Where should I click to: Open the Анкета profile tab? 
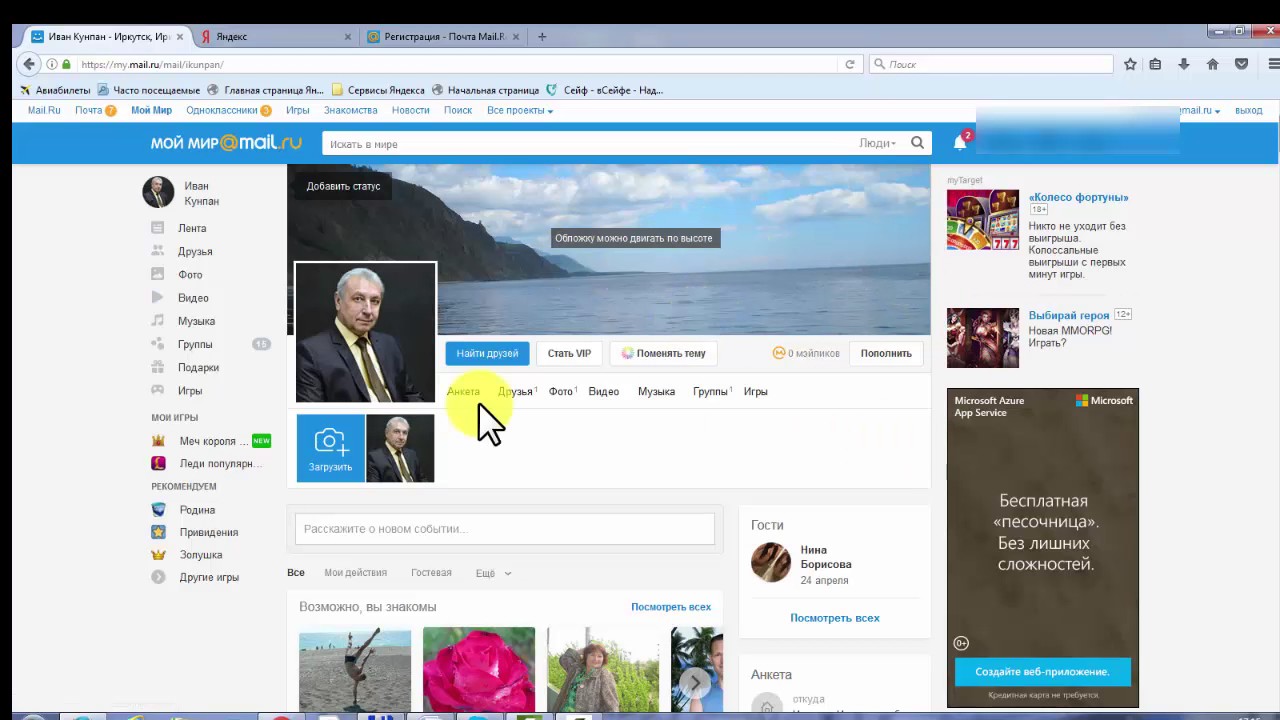point(463,391)
